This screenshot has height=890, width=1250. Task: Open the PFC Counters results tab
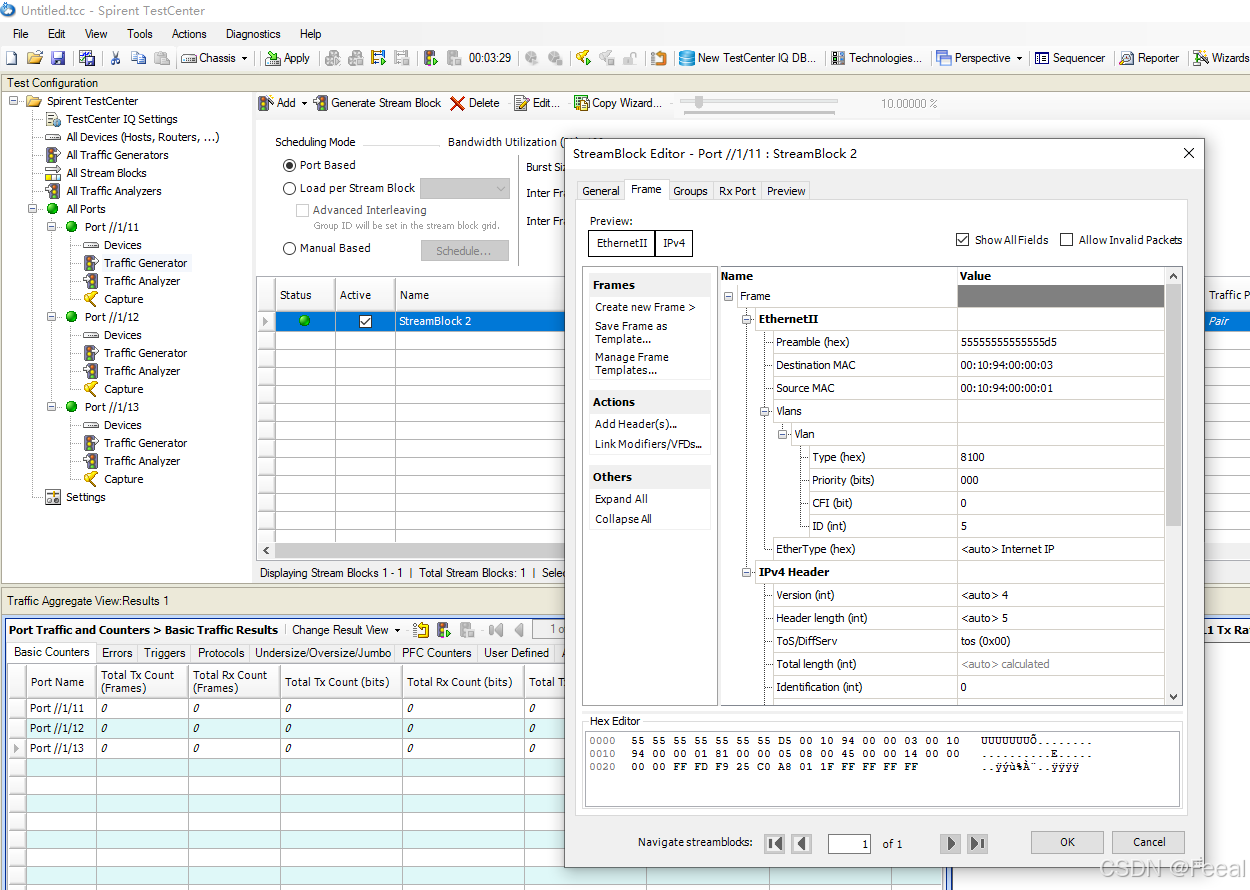(436, 653)
